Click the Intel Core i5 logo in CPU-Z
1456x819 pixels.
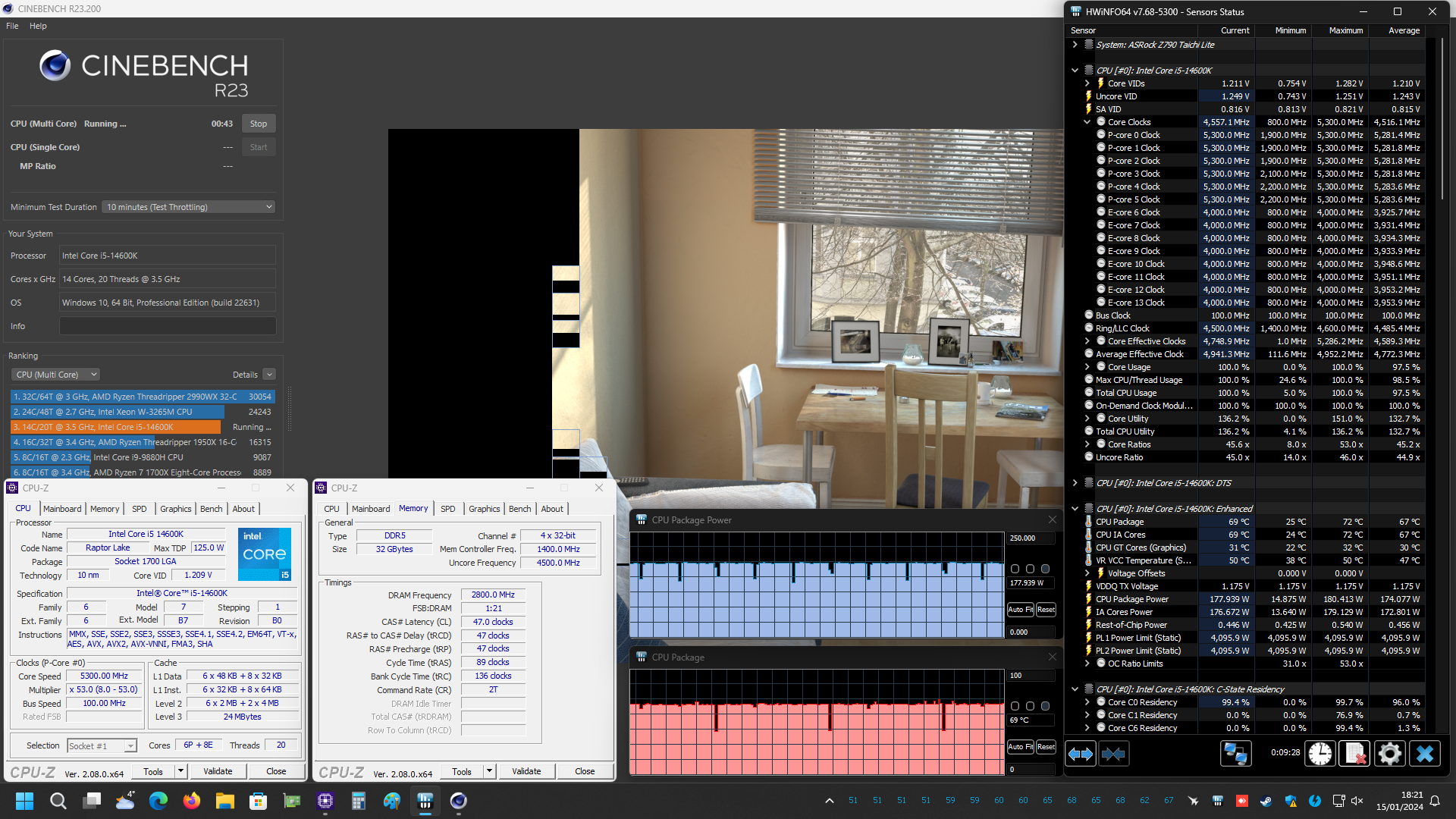[265, 554]
